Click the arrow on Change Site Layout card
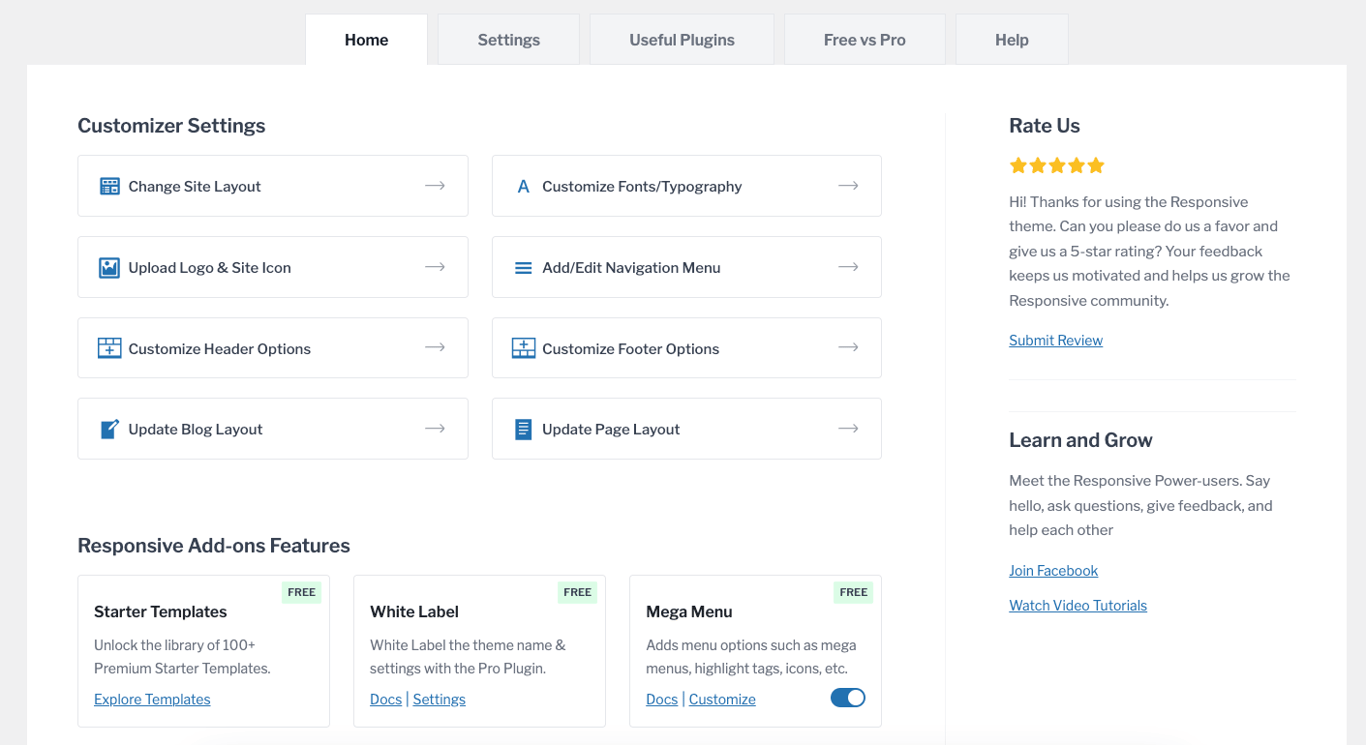Screen dimensions: 1366x745 tap(435, 185)
